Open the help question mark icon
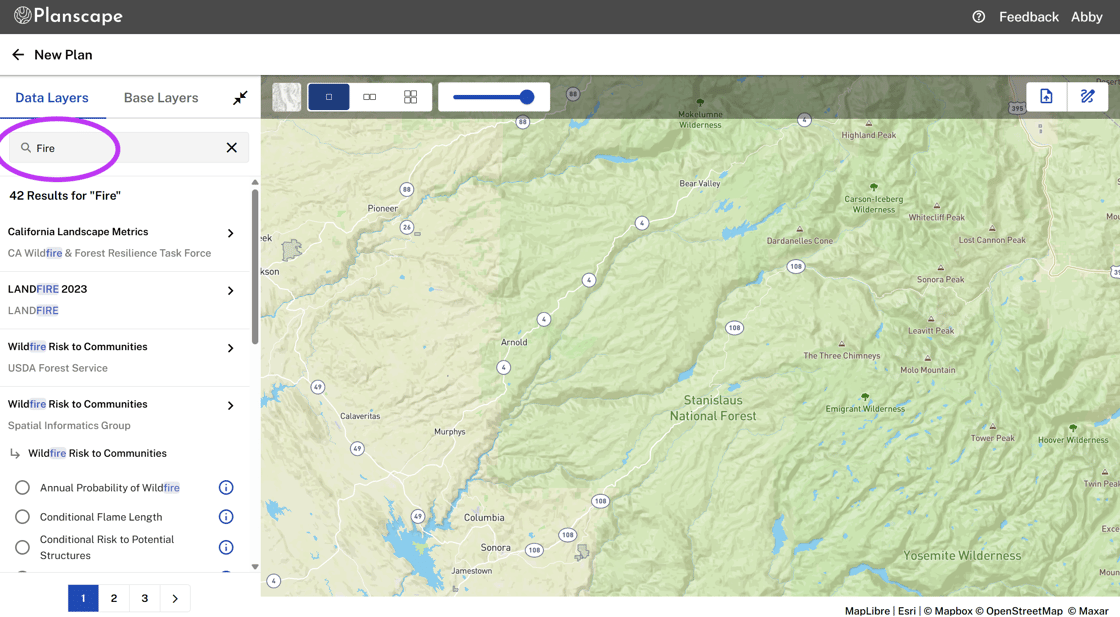The image size is (1120, 617). (x=978, y=17)
